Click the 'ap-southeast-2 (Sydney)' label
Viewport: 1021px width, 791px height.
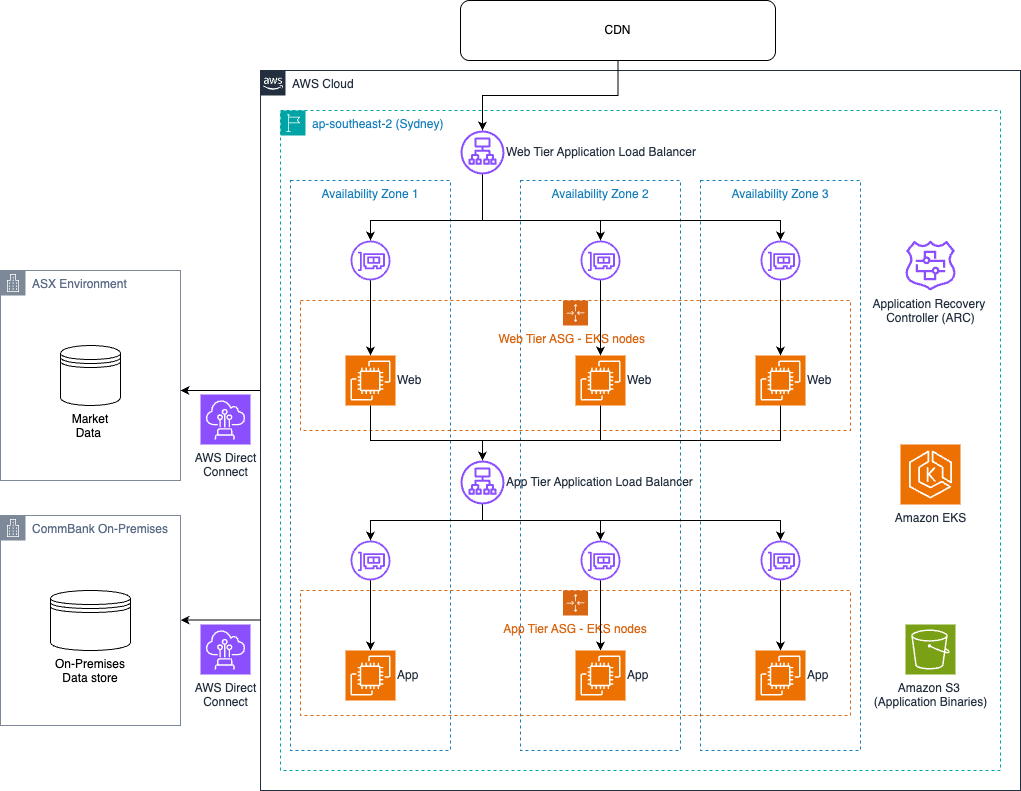378,124
